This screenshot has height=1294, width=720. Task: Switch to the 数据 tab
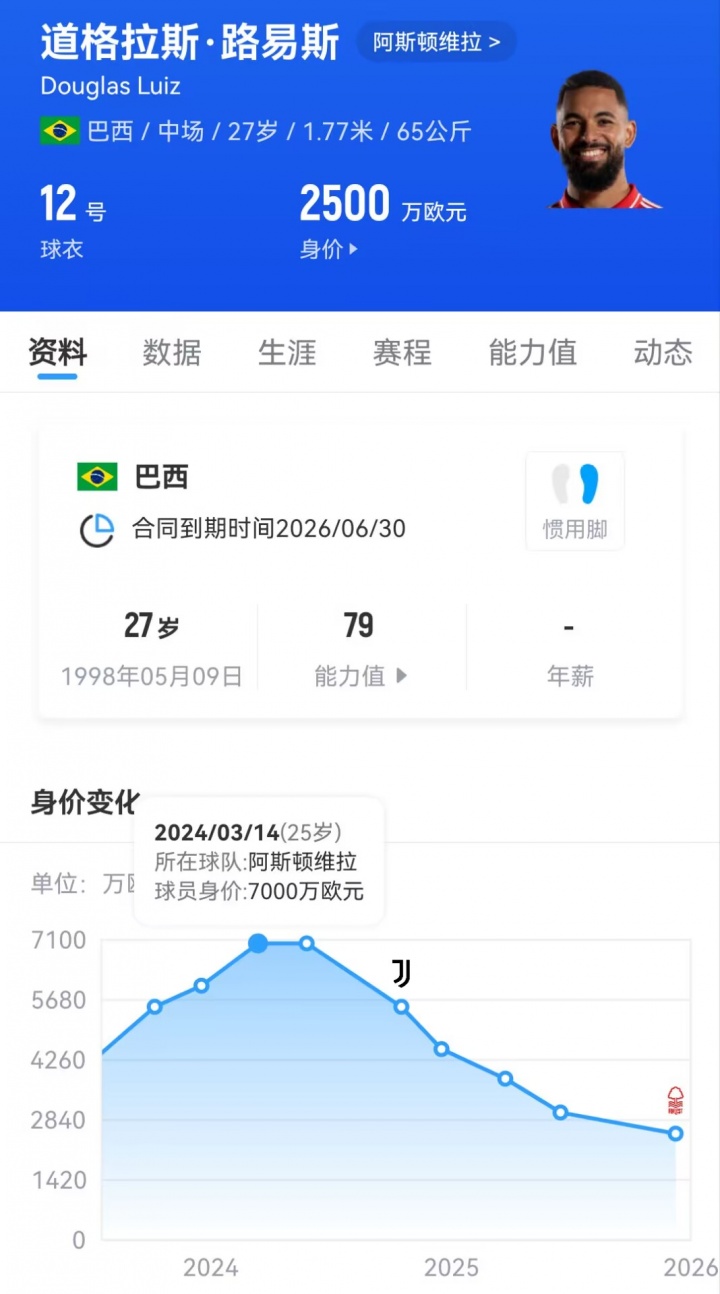tap(172, 352)
